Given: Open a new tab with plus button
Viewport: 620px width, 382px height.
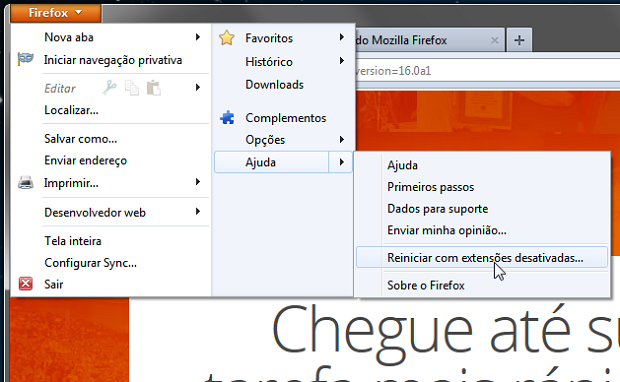Looking at the screenshot, I should [x=519, y=40].
